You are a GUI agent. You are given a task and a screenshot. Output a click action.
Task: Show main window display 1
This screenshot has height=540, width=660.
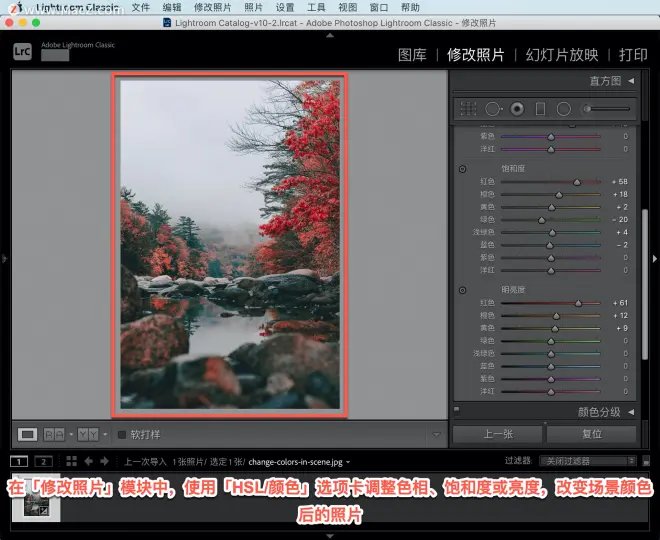(19, 462)
